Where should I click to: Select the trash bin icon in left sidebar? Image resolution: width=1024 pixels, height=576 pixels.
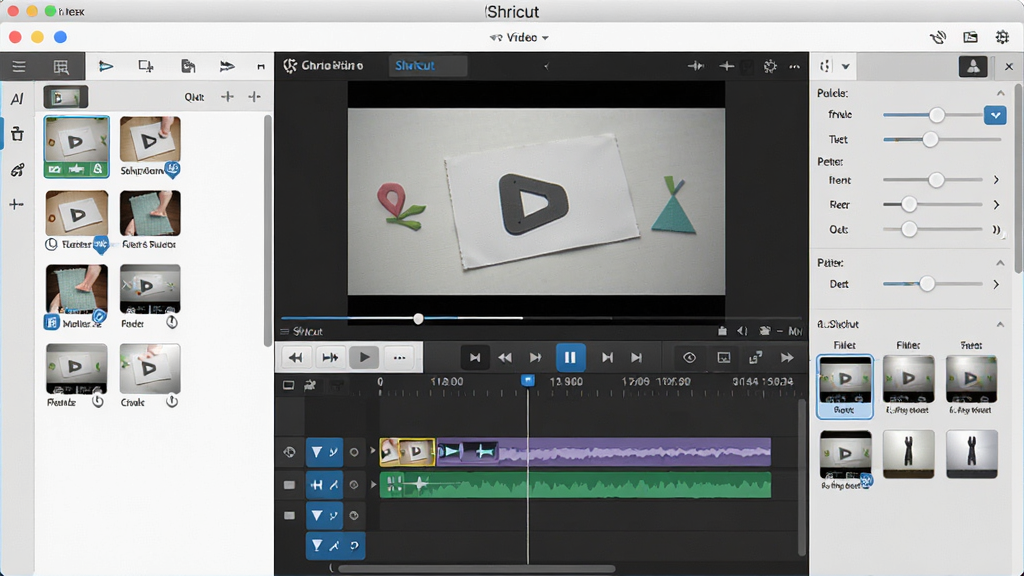click(x=17, y=134)
